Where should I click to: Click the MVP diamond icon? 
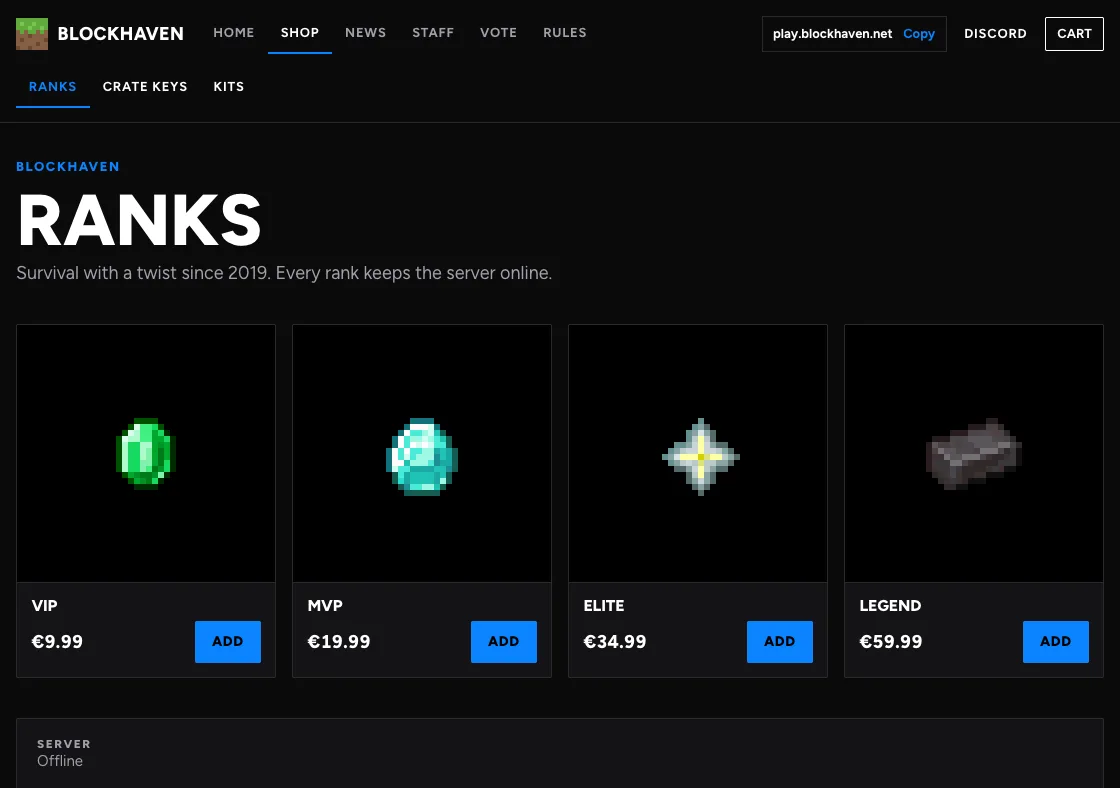point(421,457)
